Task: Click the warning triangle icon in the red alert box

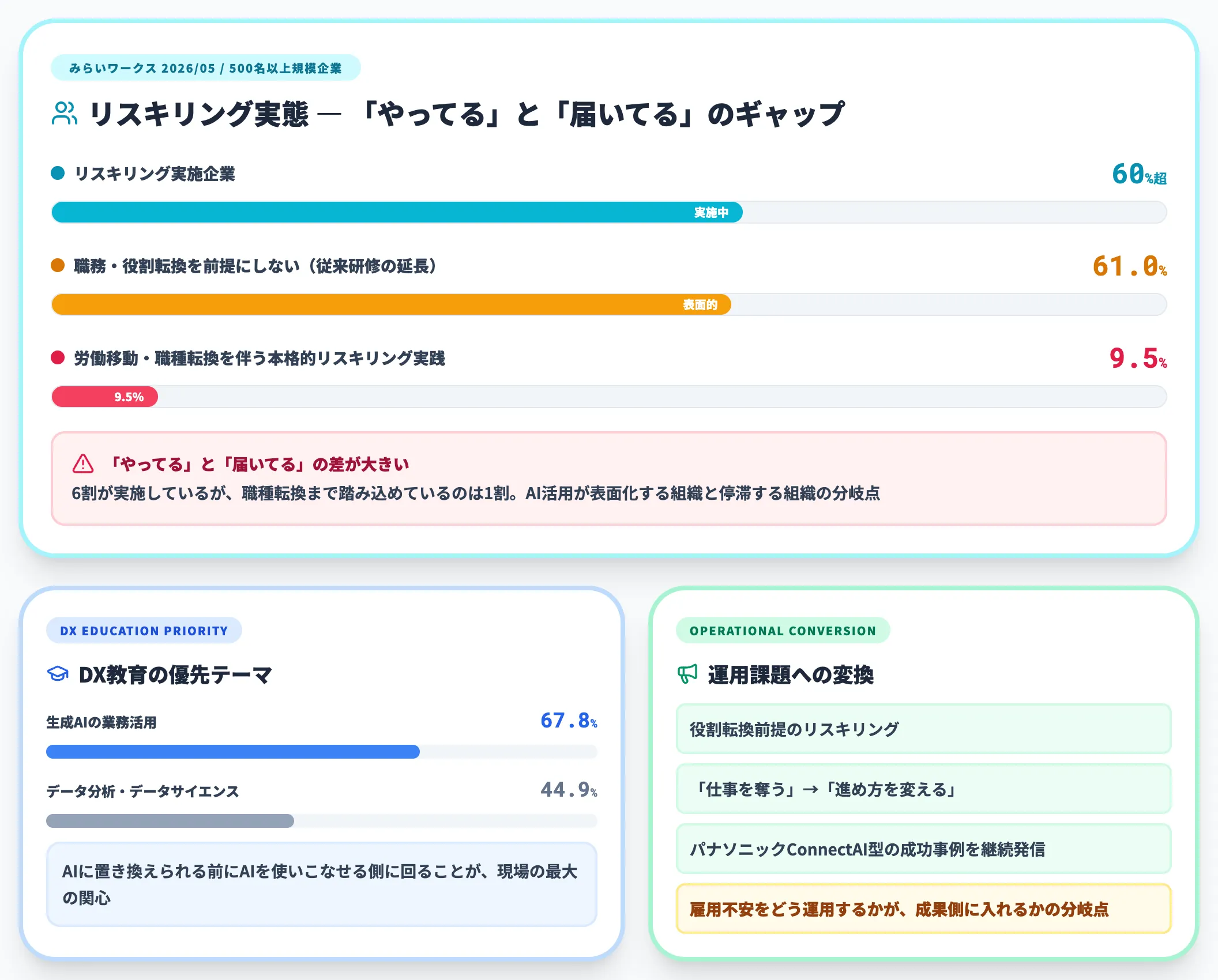Action: point(83,463)
